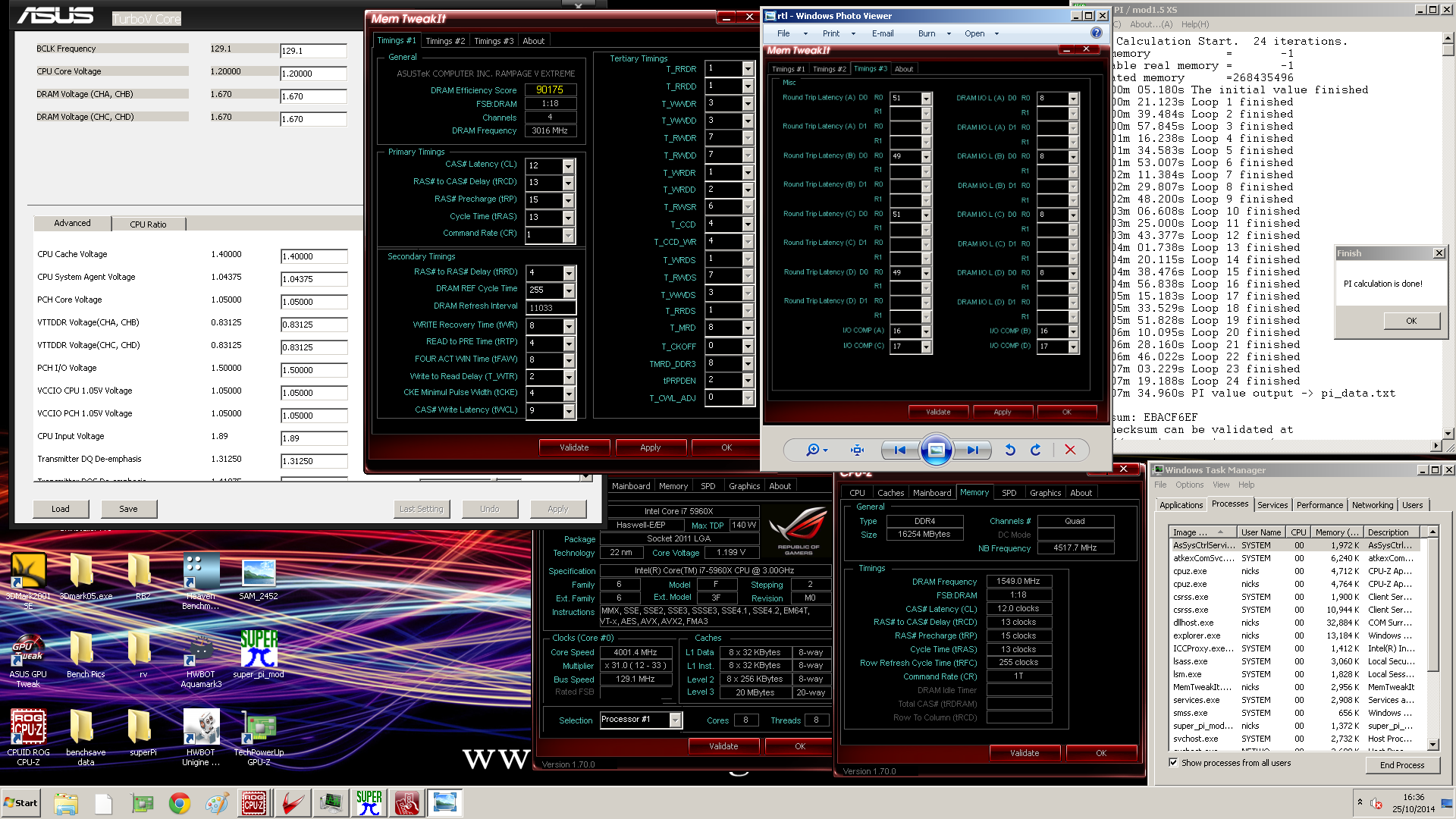The height and width of the screenshot is (819, 1456).
Task: Click the Task Manager process list scrollbar
Action: (x=1433, y=638)
